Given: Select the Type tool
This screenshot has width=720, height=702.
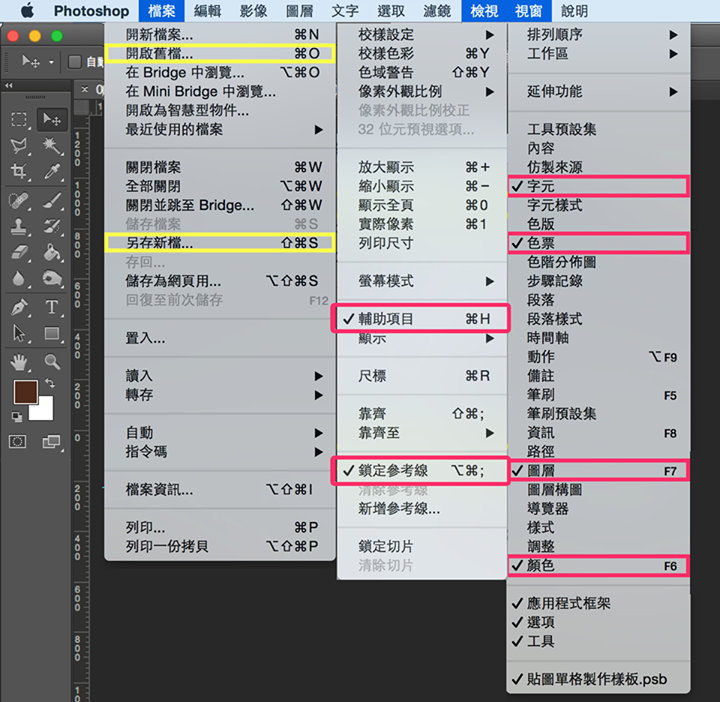Looking at the screenshot, I should point(52,307).
